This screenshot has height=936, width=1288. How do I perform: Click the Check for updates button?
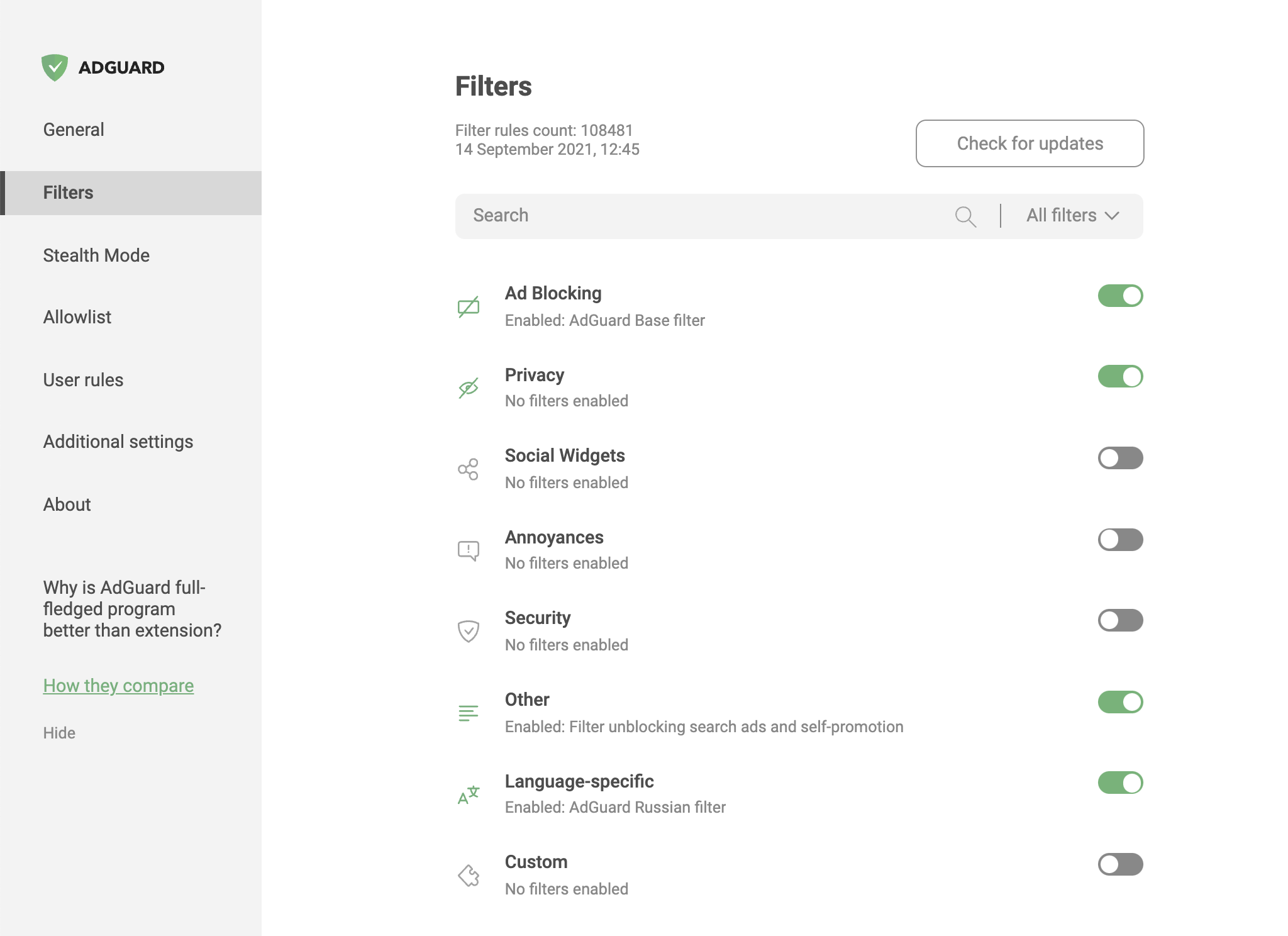(1030, 143)
